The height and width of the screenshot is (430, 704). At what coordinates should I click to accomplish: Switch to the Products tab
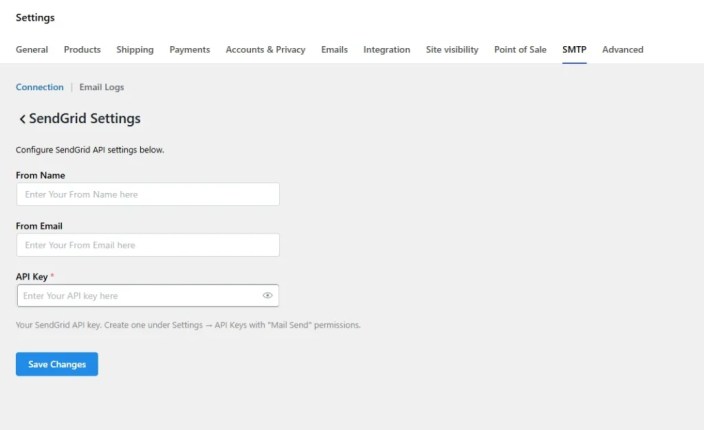(82, 49)
